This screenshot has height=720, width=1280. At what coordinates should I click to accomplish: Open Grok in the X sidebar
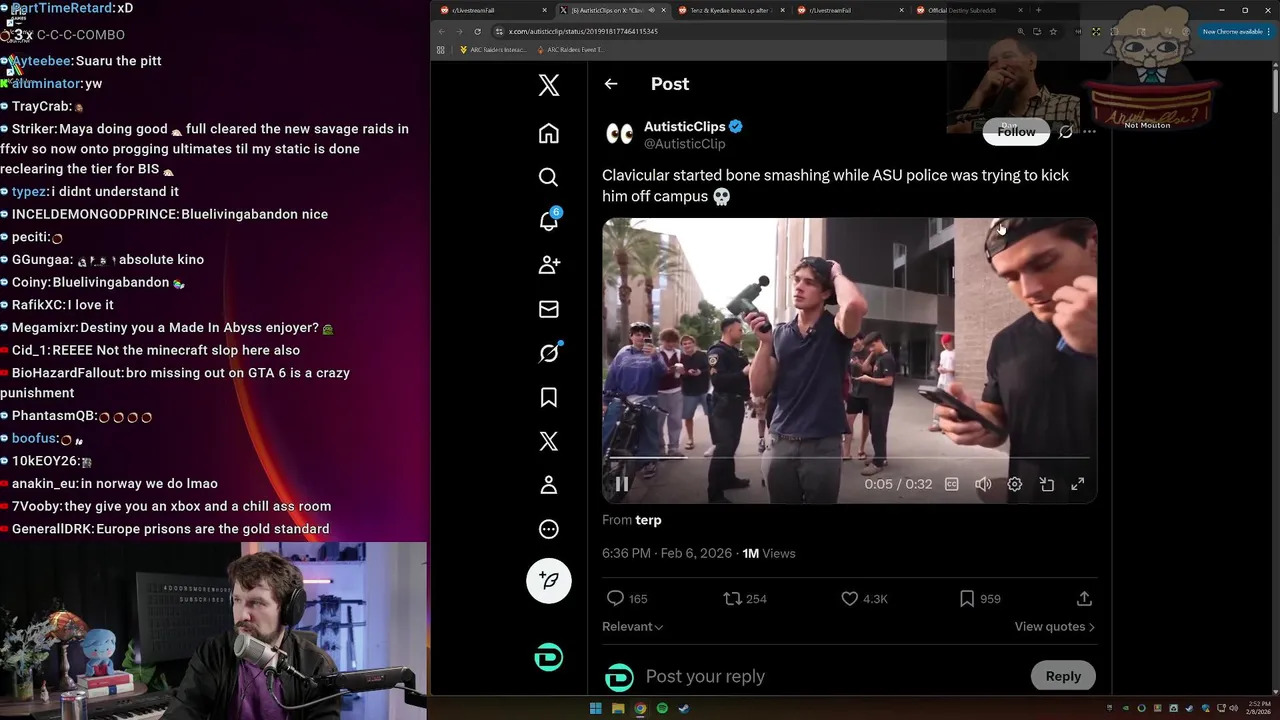(549, 353)
